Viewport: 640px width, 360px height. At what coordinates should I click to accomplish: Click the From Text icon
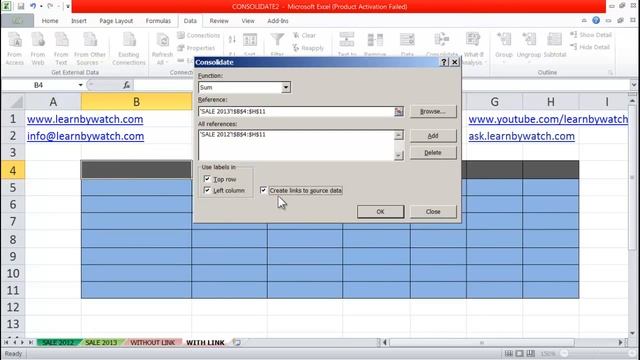(61, 49)
